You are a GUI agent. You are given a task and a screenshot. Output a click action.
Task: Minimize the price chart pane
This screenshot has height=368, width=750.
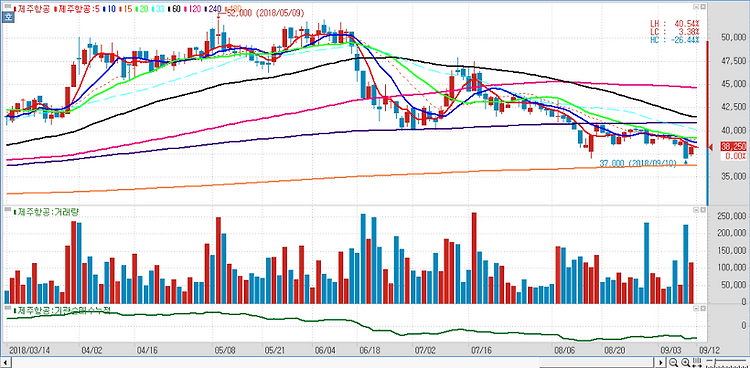pyautogui.click(x=696, y=7)
